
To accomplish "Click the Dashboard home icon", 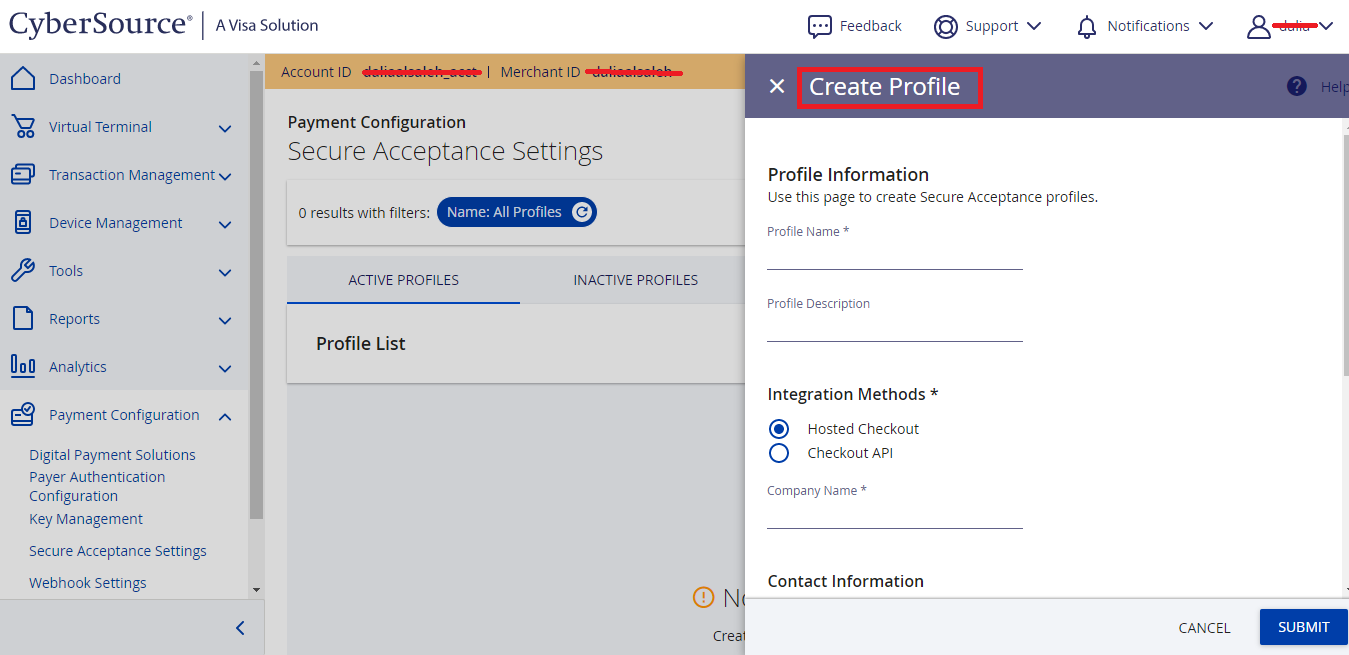I will click(x=23, y=79).
